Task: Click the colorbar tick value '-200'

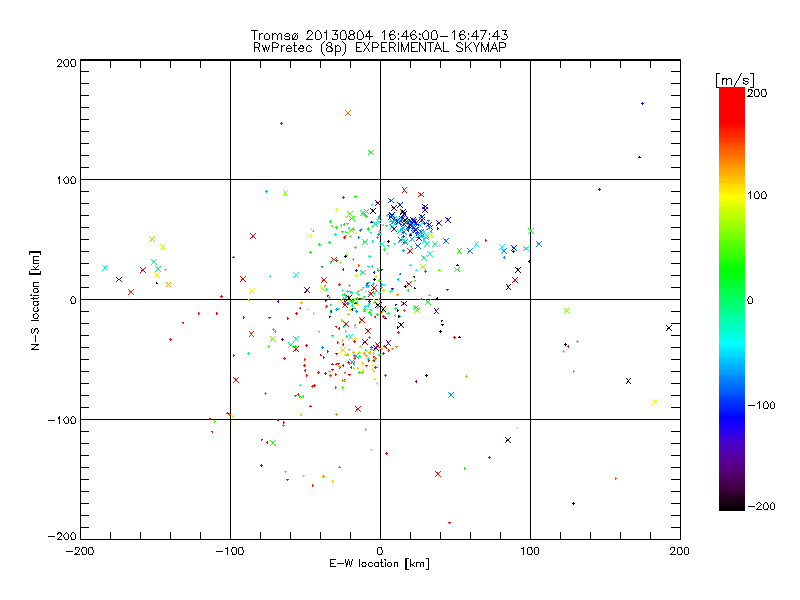Action: (x=761, y=506)
